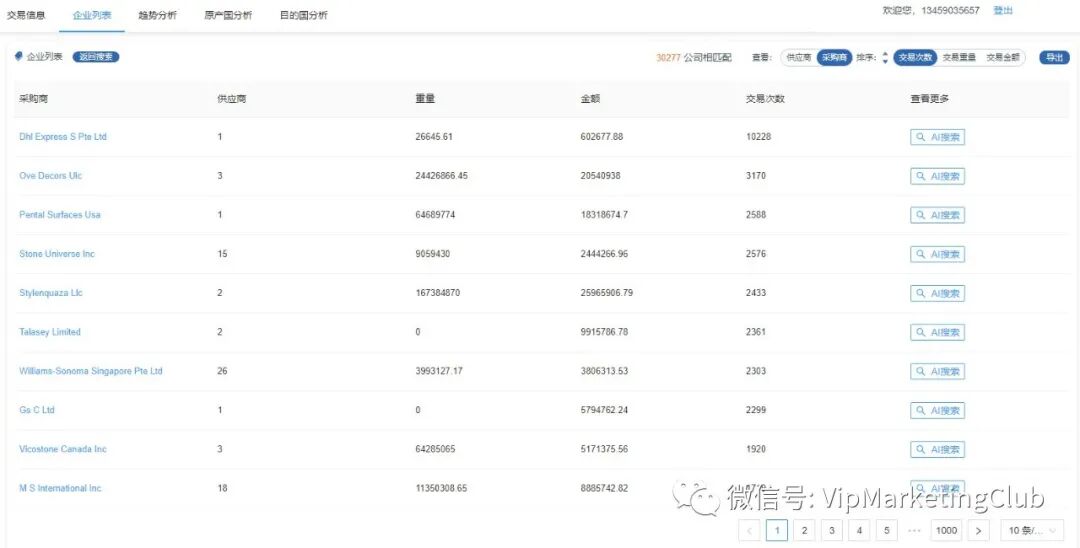Click AI搜索 for Pental Surfaces Usa
Screen dimensions: 1080x548
[937, 215]
